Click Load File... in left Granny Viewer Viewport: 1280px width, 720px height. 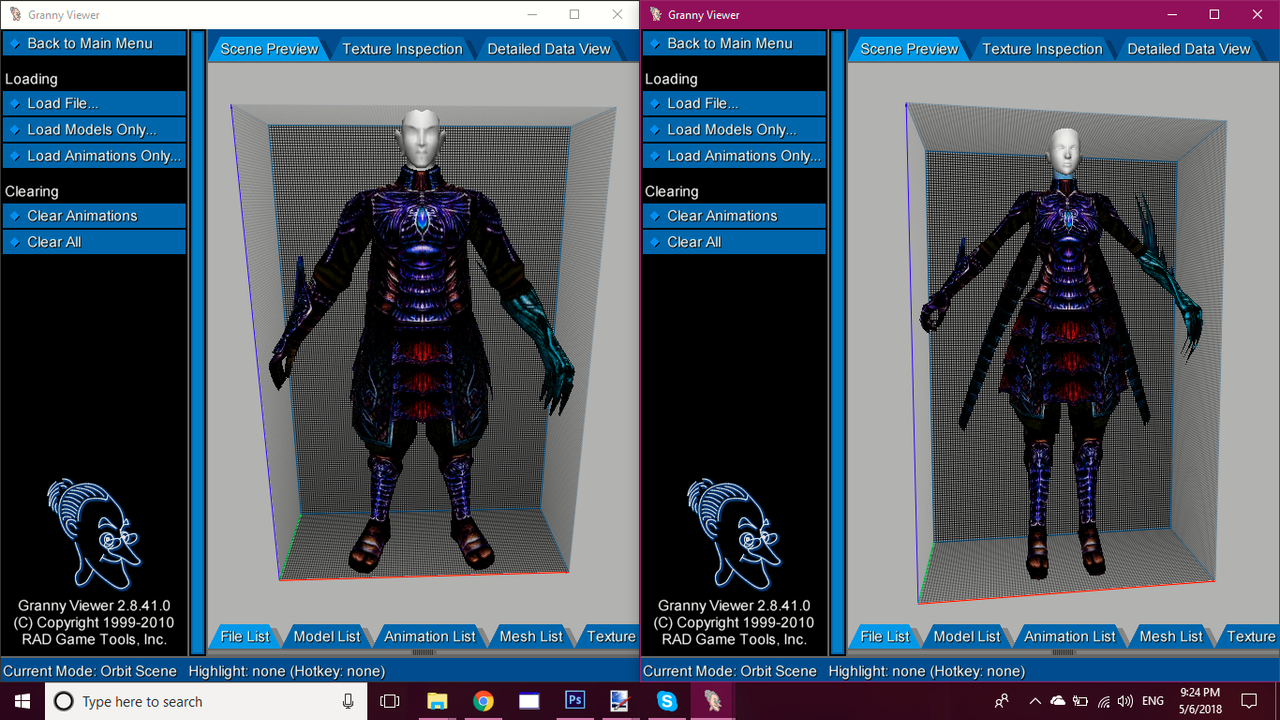tap(94, 103)
